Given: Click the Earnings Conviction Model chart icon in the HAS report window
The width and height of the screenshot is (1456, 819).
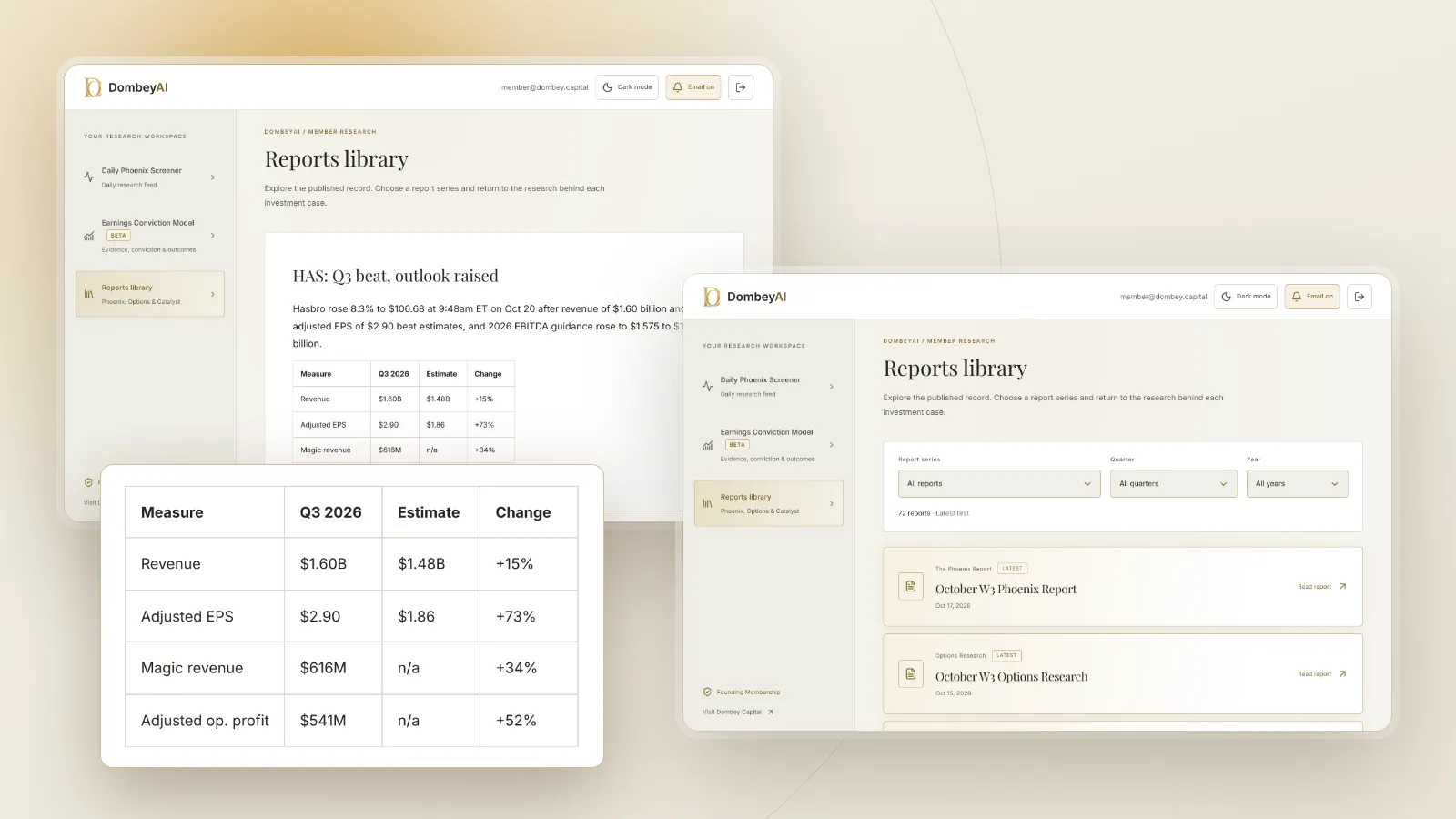Looking at the screenshot, I should (89, 236).
